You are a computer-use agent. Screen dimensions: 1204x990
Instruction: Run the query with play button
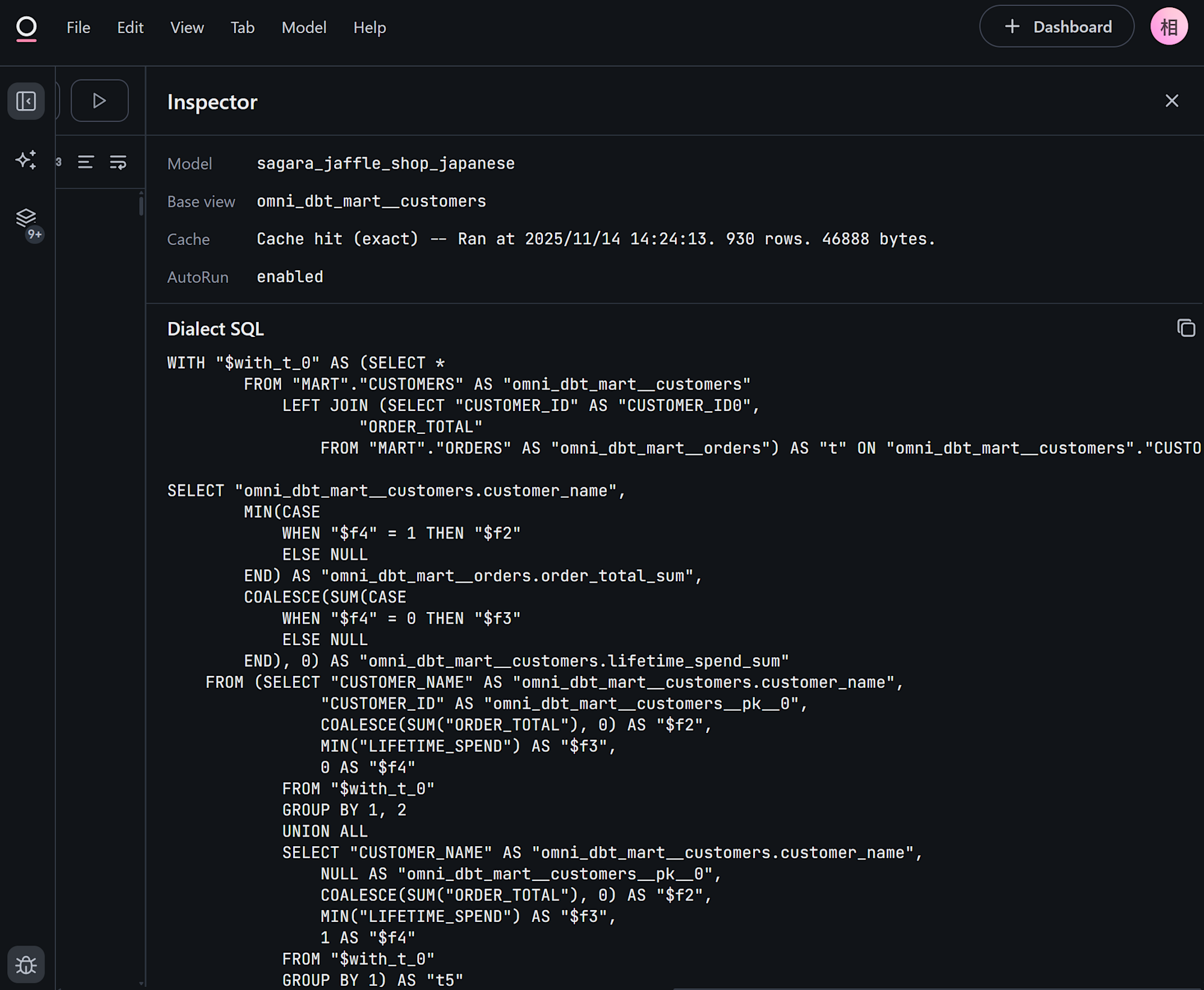pyautogui.click(x=99, y=101)
